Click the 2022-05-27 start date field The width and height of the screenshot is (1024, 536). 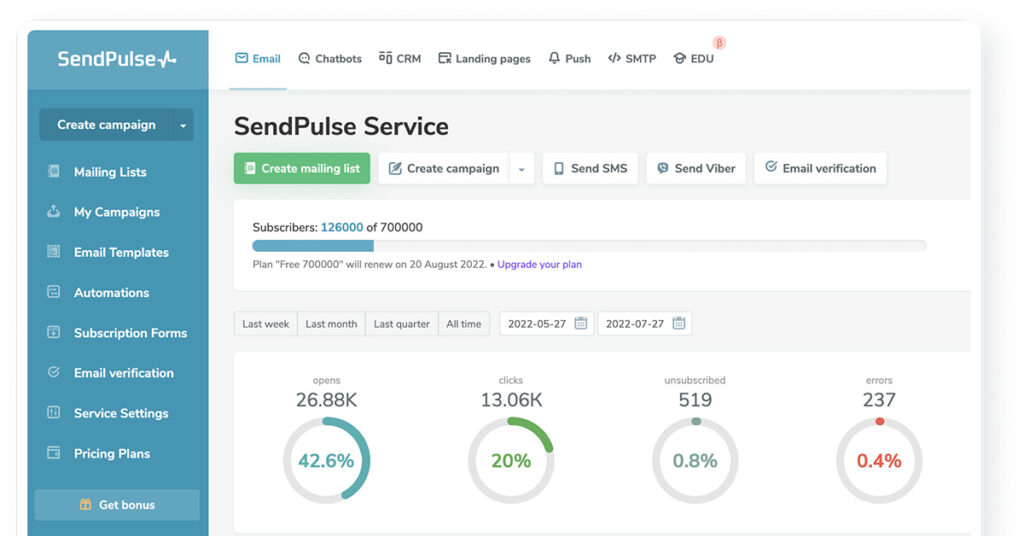pos(537,324)
